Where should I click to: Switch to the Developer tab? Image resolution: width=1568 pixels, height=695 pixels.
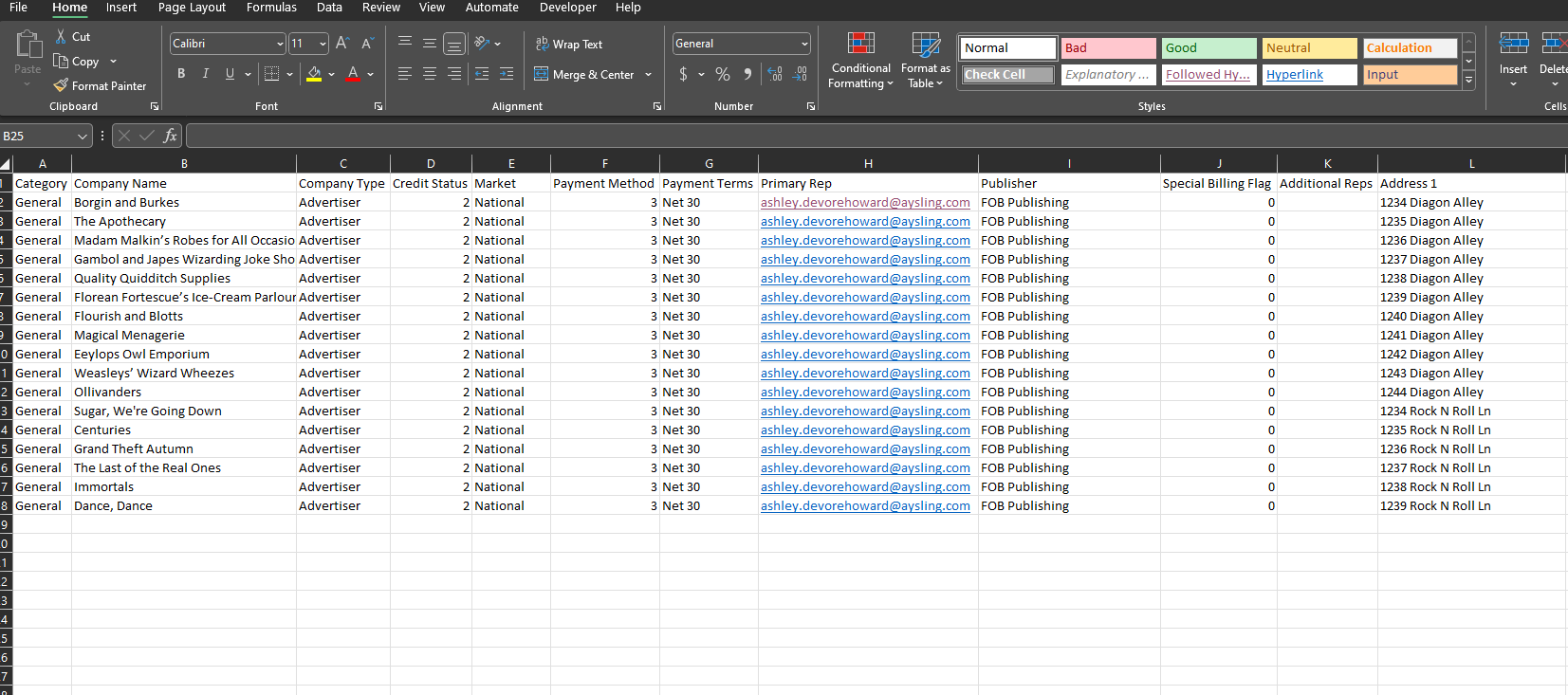(568, 8)
